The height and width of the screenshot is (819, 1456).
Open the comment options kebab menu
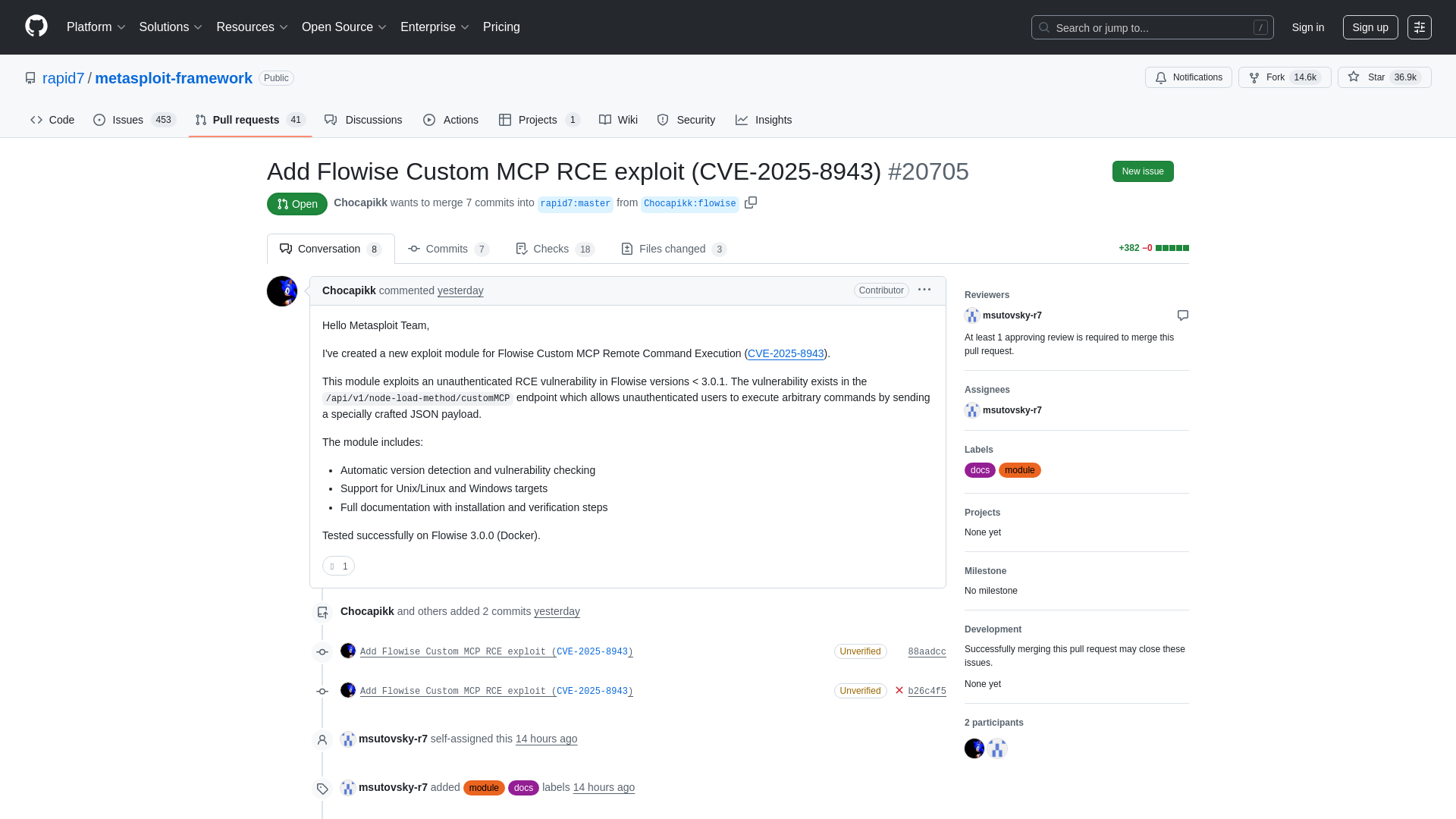(924, 290)
